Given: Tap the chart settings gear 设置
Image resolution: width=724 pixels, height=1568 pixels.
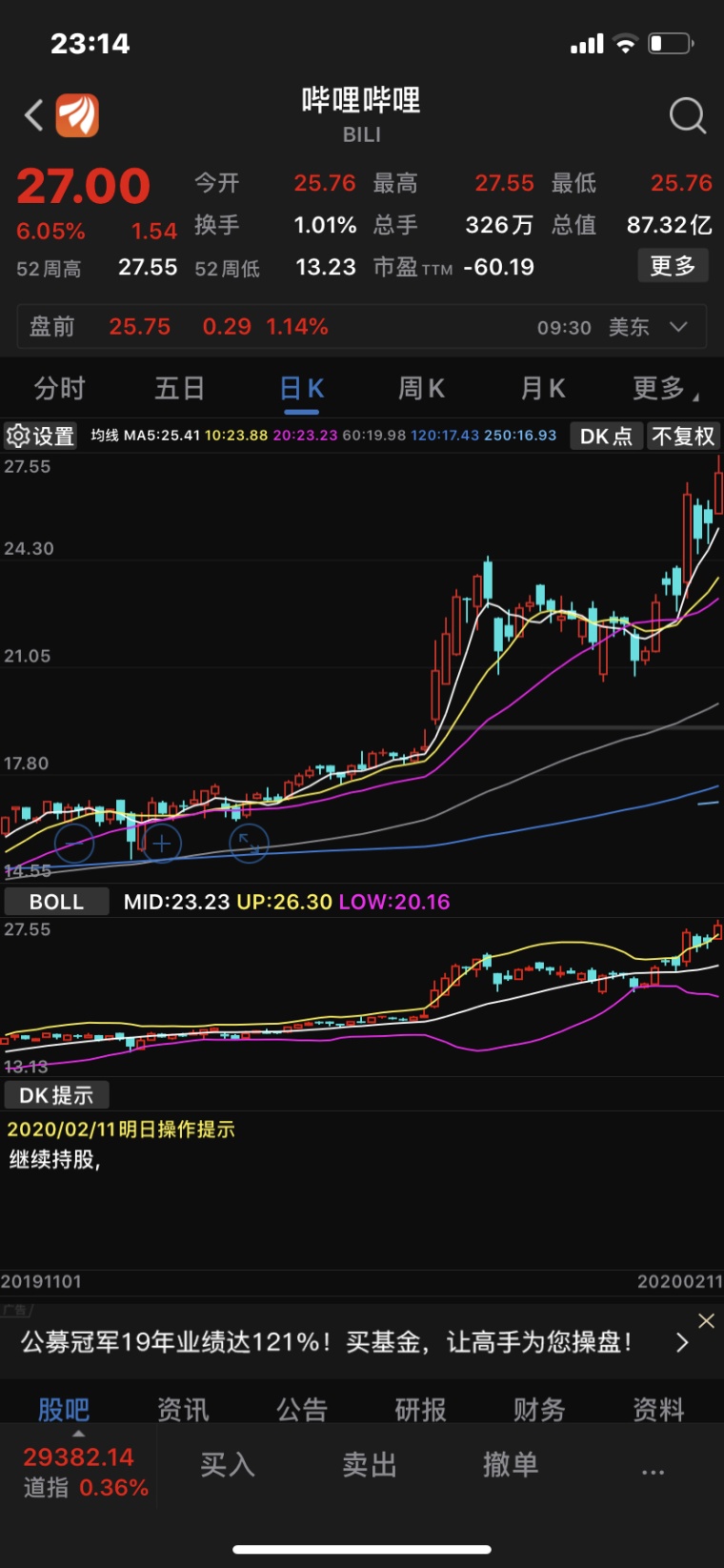Looking at the screenshot, I should pos(40,436).
